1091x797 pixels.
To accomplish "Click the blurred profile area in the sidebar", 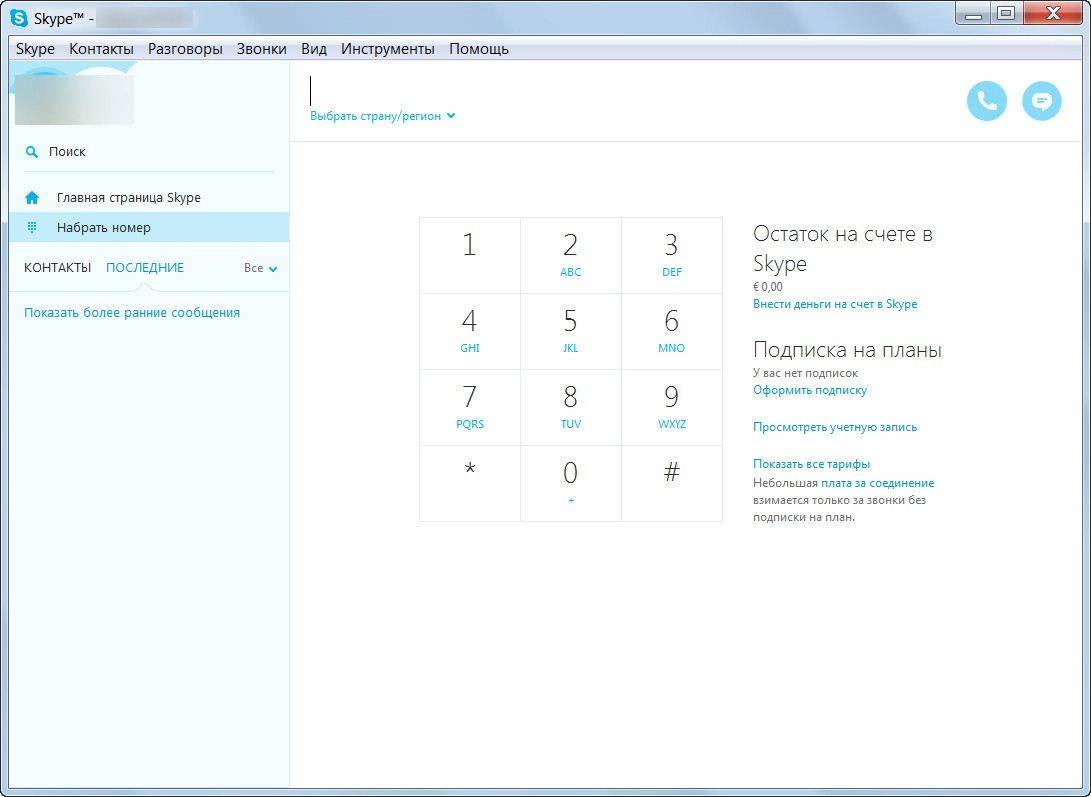I will (74, 100).
